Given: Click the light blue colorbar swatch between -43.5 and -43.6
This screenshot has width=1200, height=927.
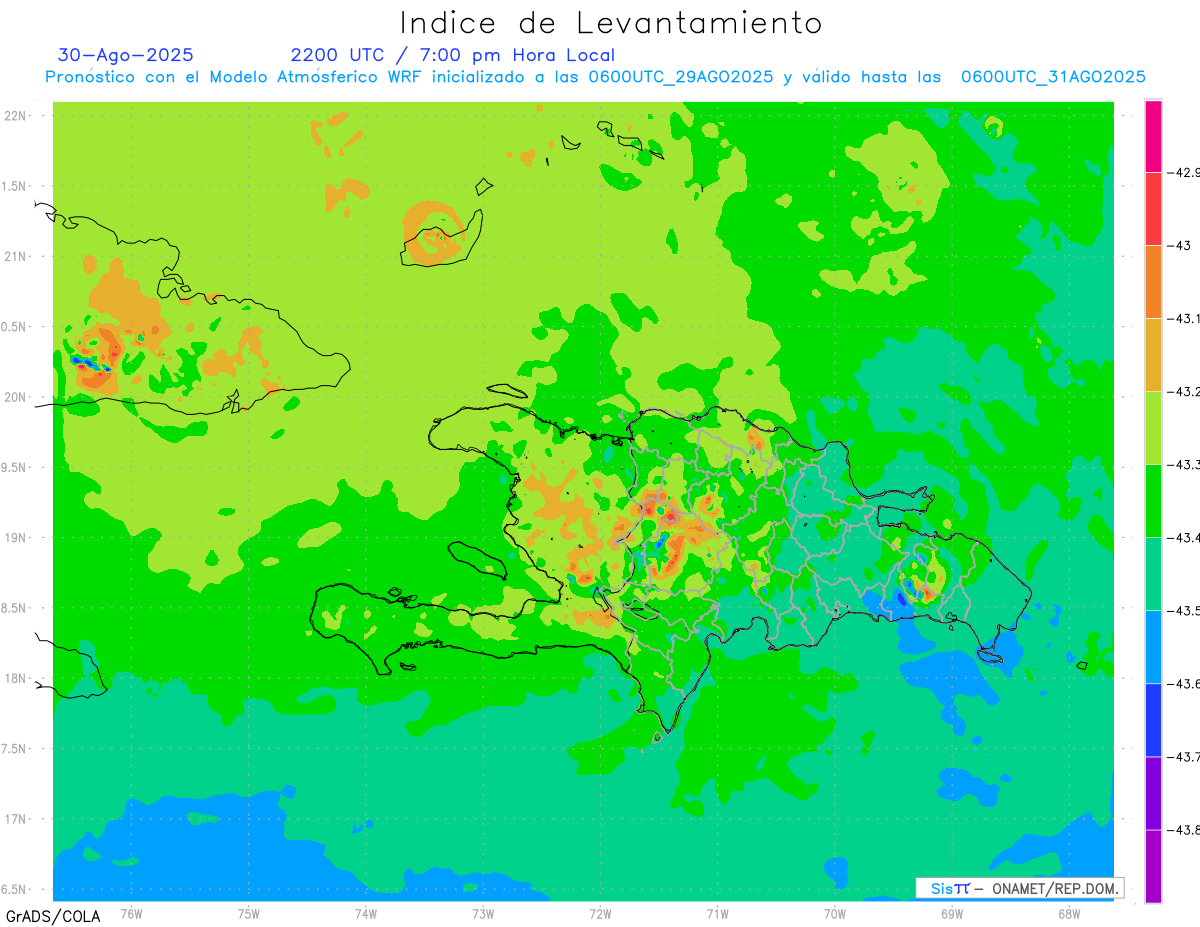Looking at the screenshot, I should 1153,647.
